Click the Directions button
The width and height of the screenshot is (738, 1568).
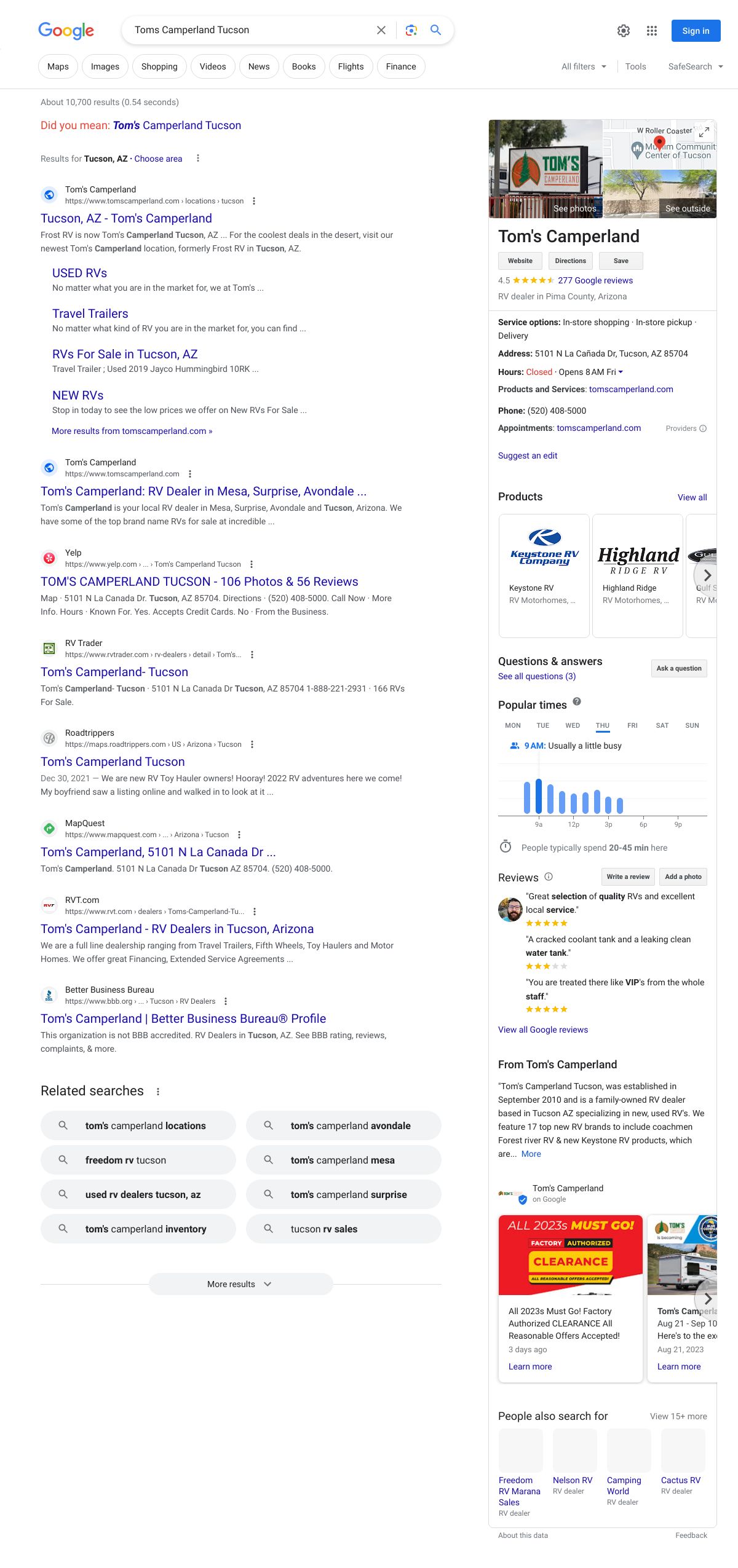click(x=570, y=261)
